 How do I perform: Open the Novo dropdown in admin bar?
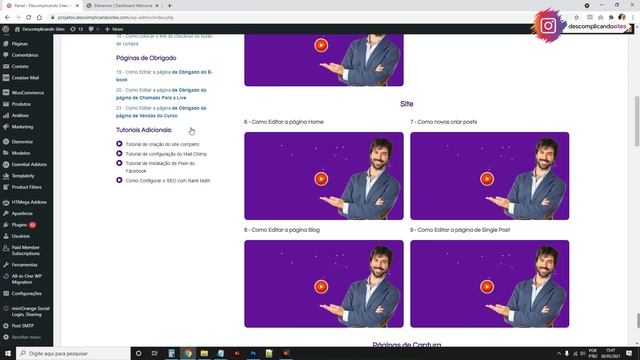tap(114, 29)
